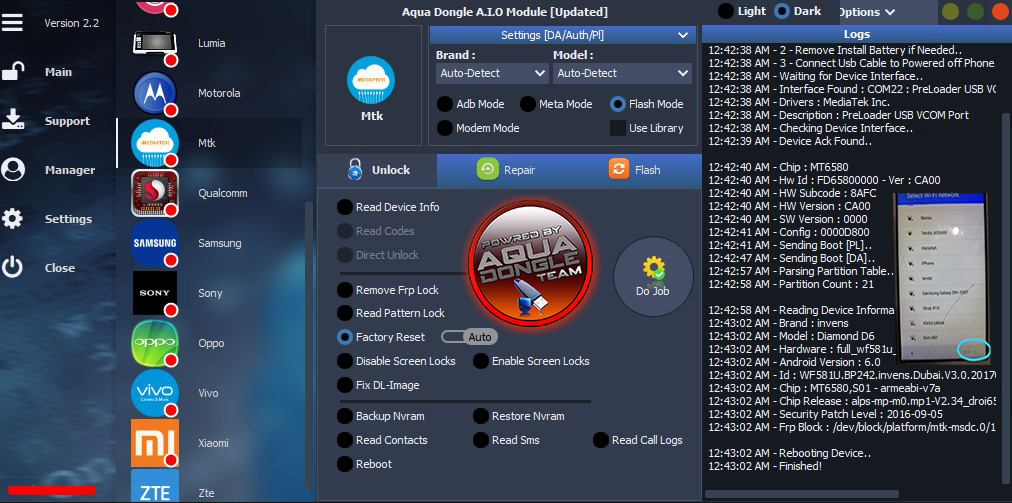Click the Close power icon

point(13,267)
